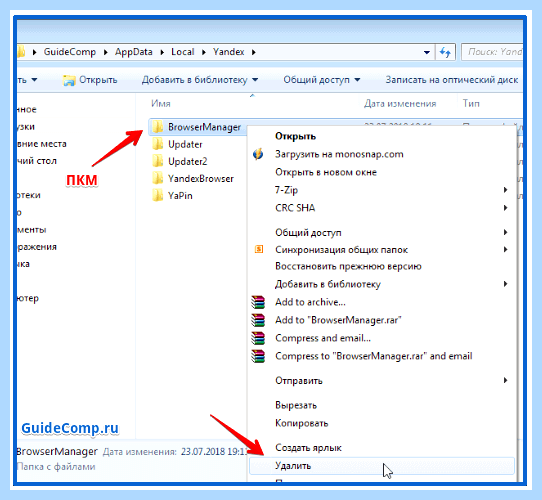Click AppData in the breadcrumb path
Screen dimensions: 542x500
(133, 52)
